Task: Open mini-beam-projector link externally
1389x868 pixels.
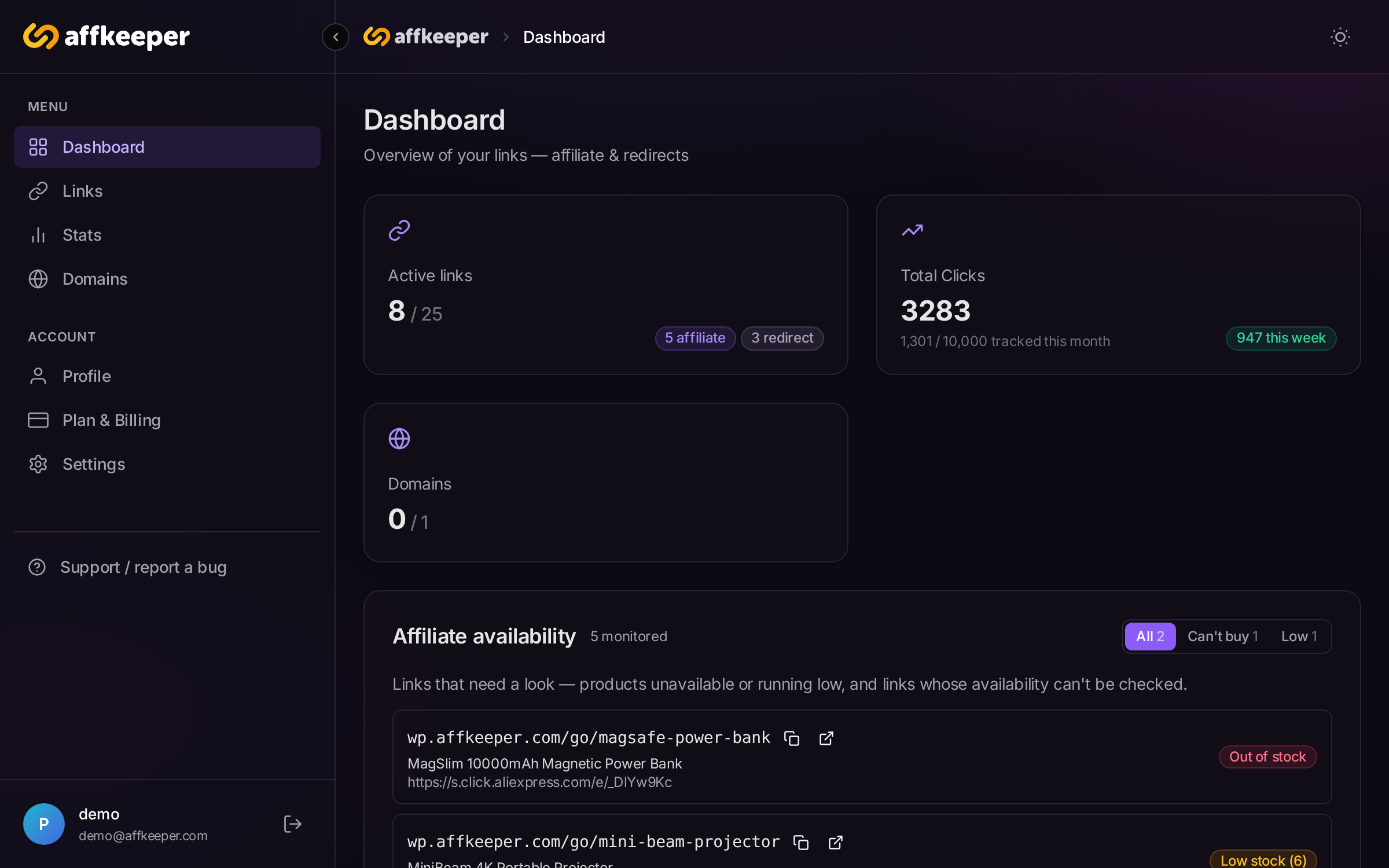Action: coord(836,843)
